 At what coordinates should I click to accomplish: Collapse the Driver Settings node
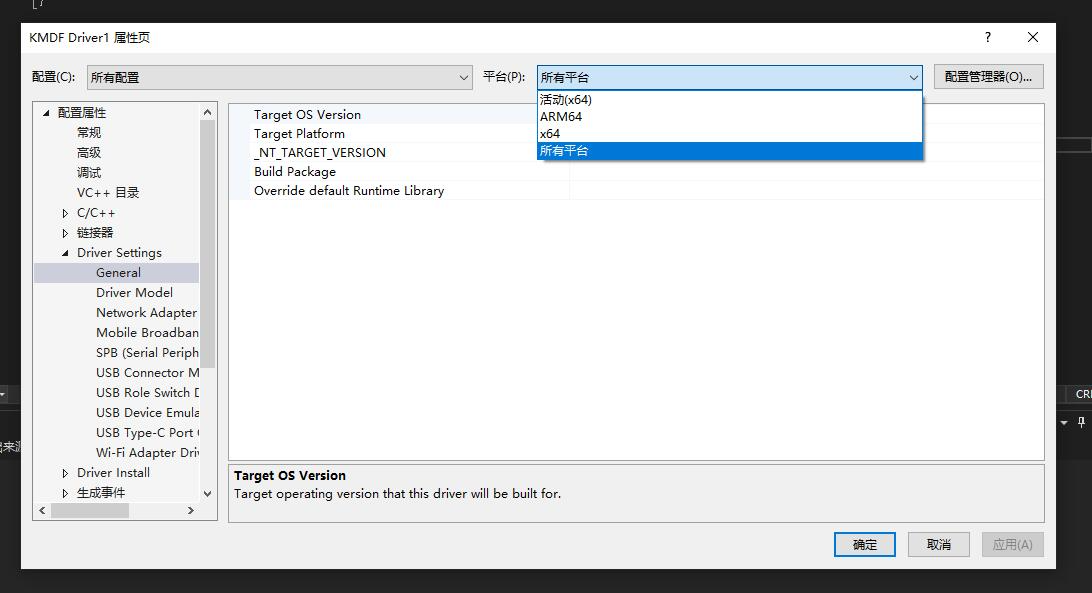point(66,253)
